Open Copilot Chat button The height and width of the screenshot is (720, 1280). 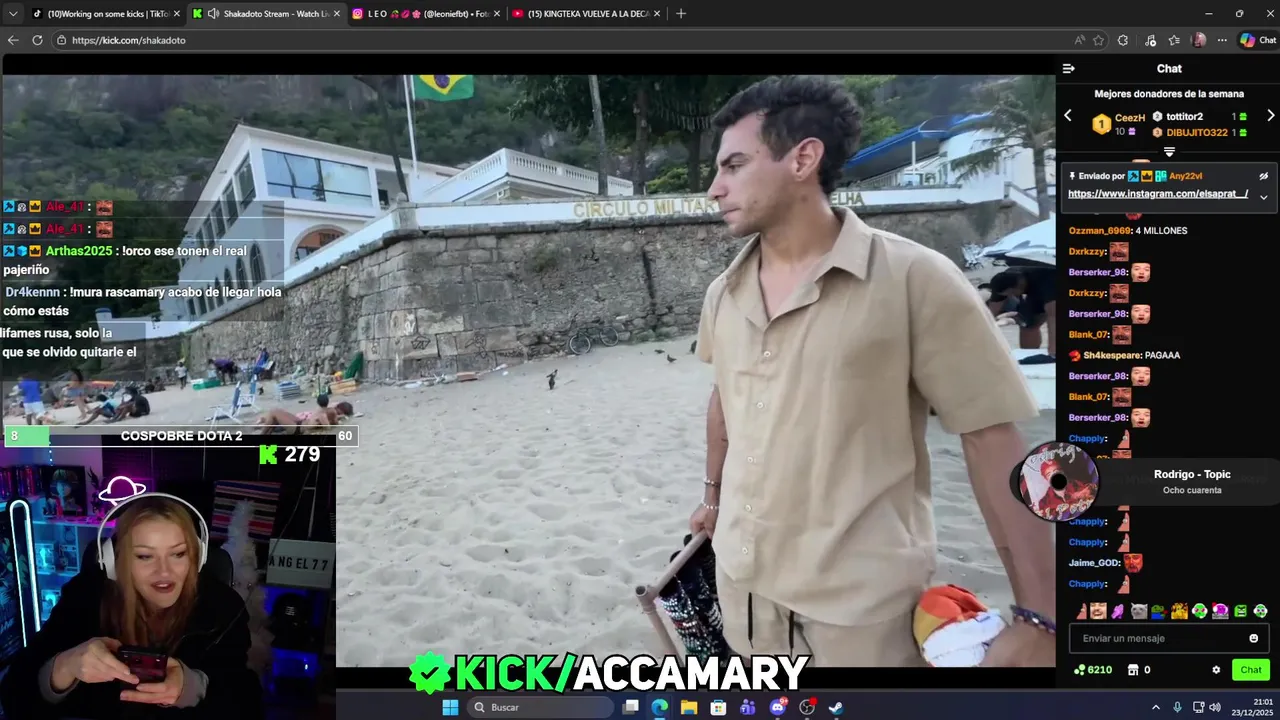pos(1258,40)
